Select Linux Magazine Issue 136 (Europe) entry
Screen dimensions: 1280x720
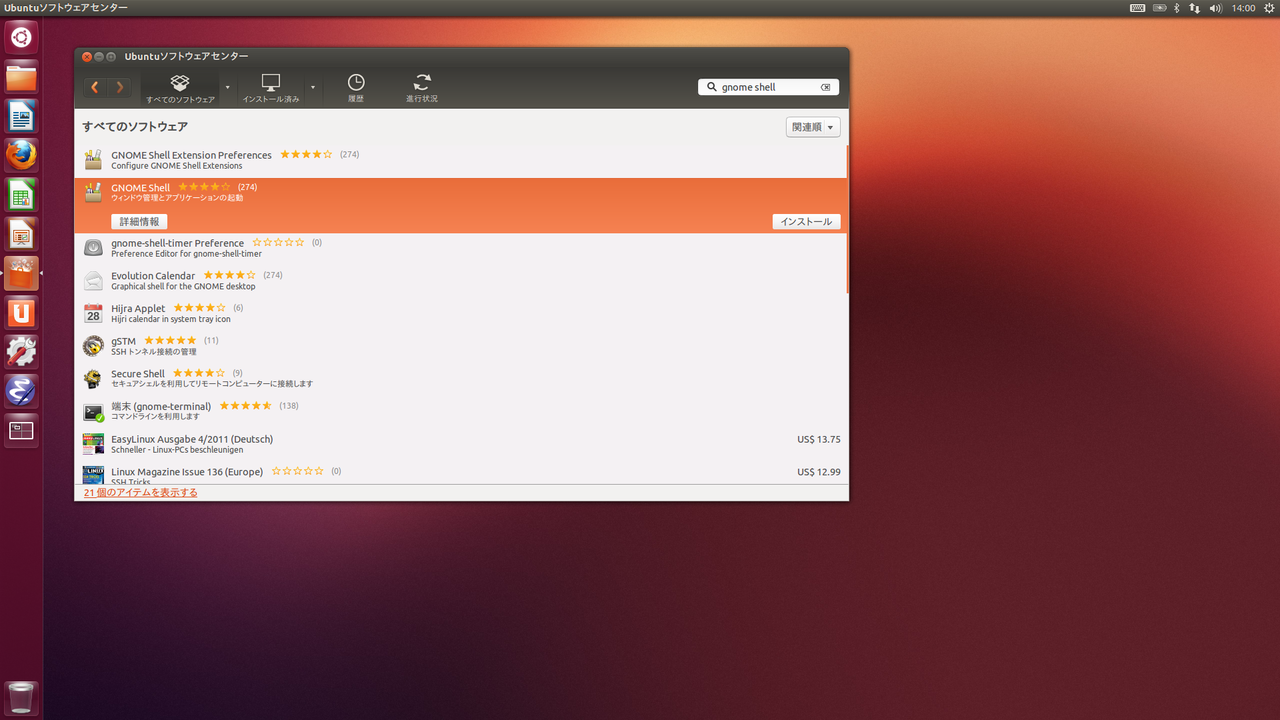tap(461, 474)
